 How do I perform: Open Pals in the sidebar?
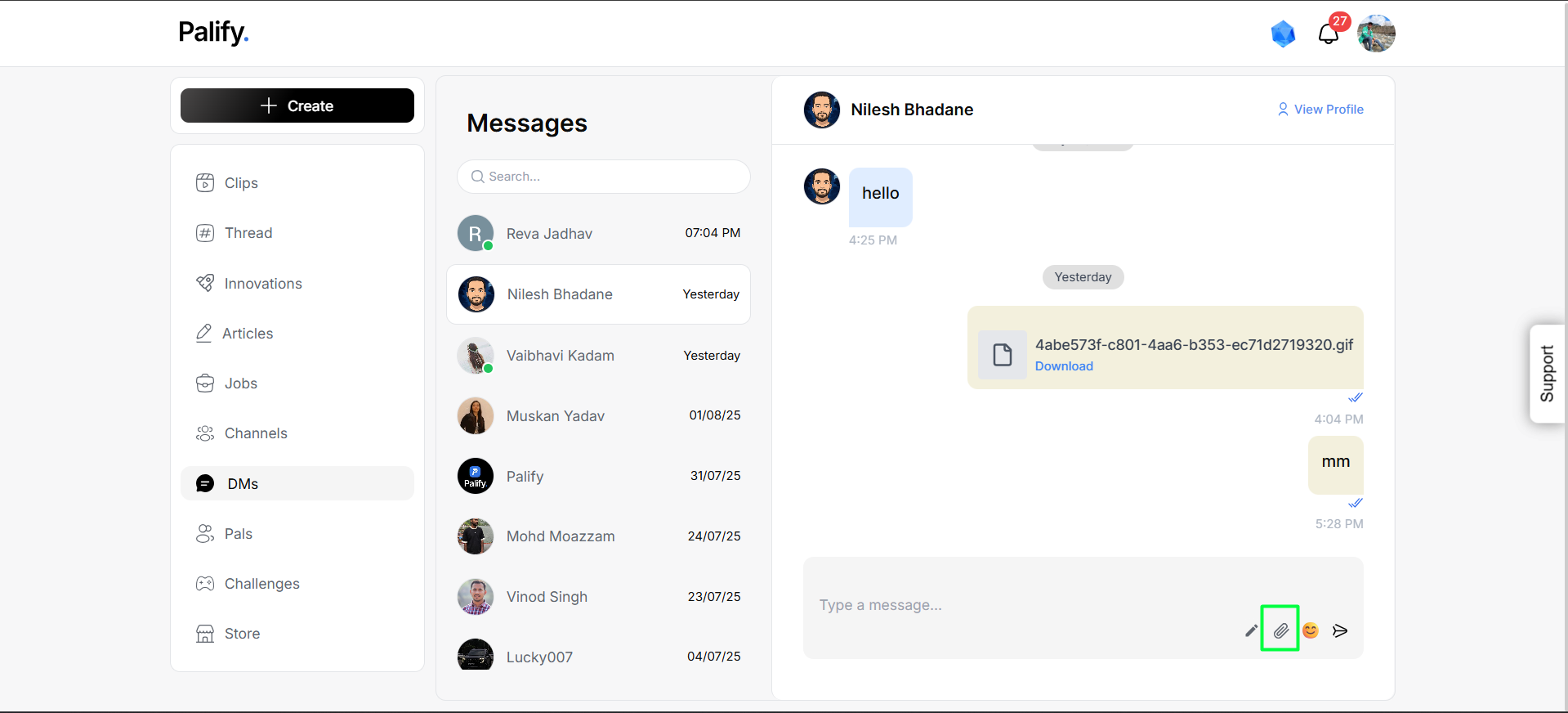(x=297, y=534)
